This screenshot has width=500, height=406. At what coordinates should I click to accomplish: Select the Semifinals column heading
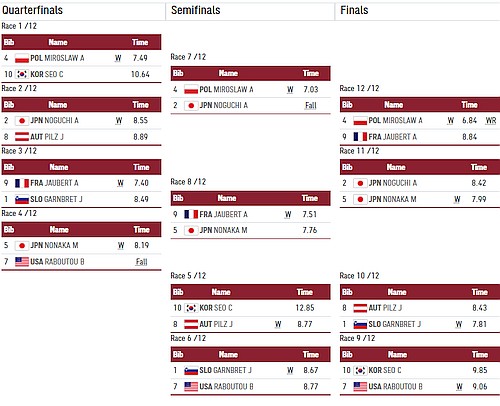coord(196,10)
